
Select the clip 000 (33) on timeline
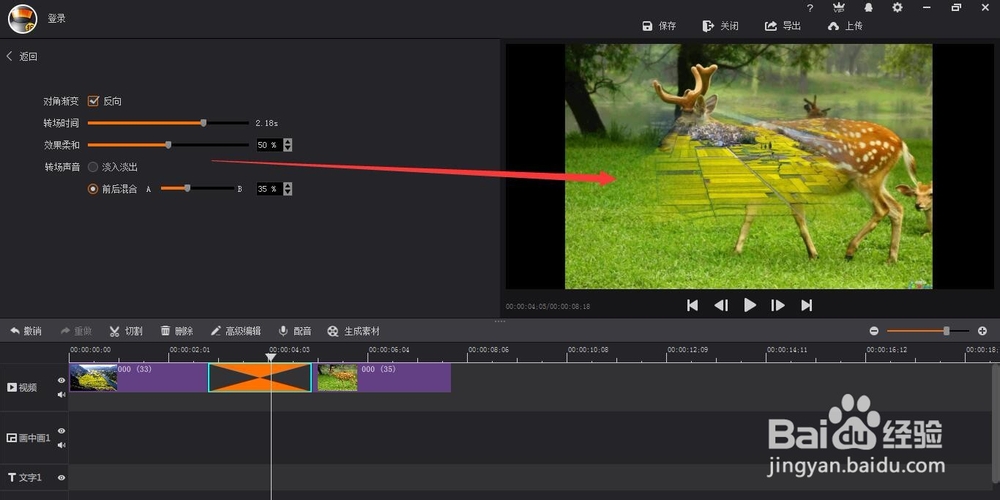tap(138, 378)
